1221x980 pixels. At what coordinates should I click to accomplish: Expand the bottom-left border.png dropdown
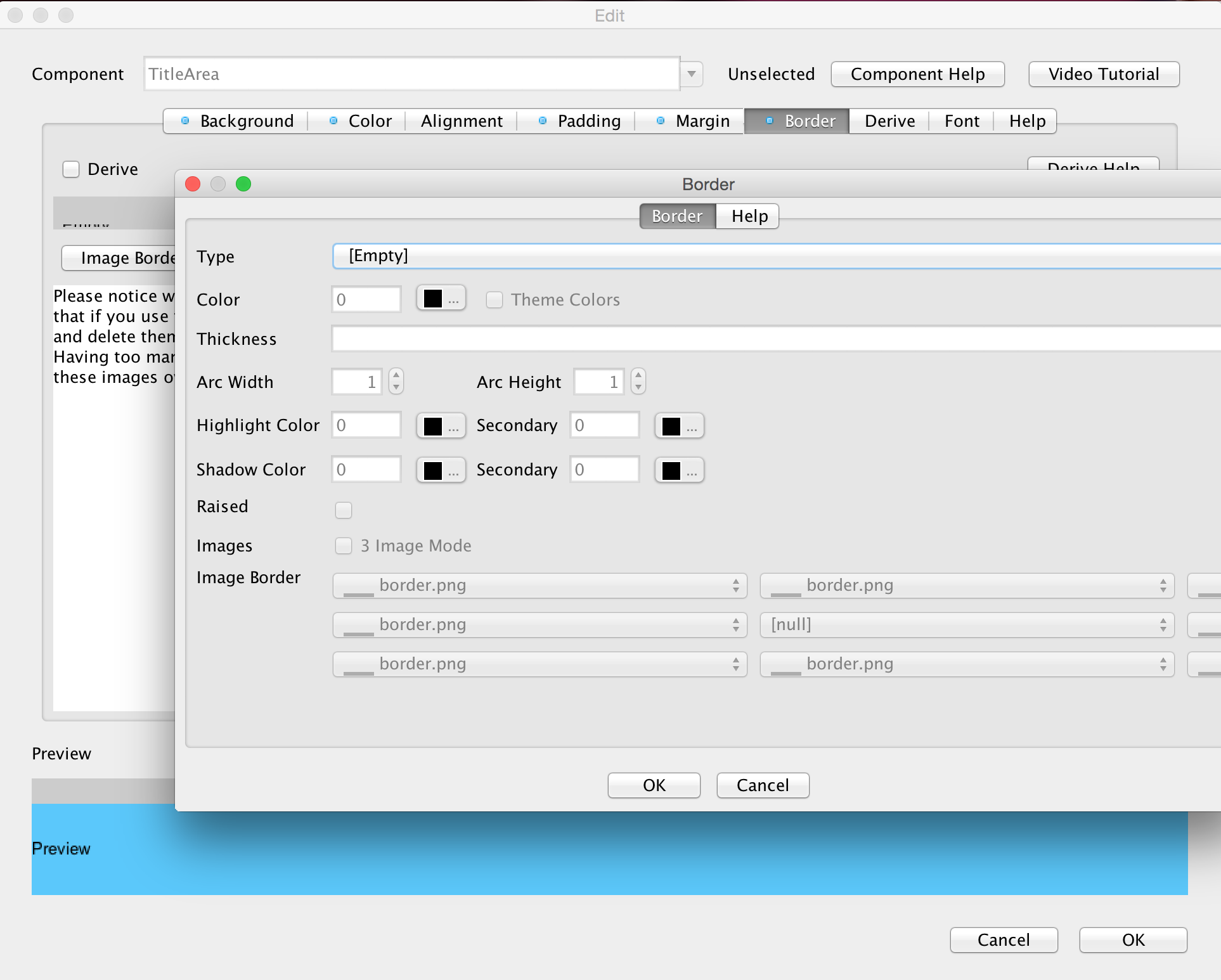tap(735, 663)
